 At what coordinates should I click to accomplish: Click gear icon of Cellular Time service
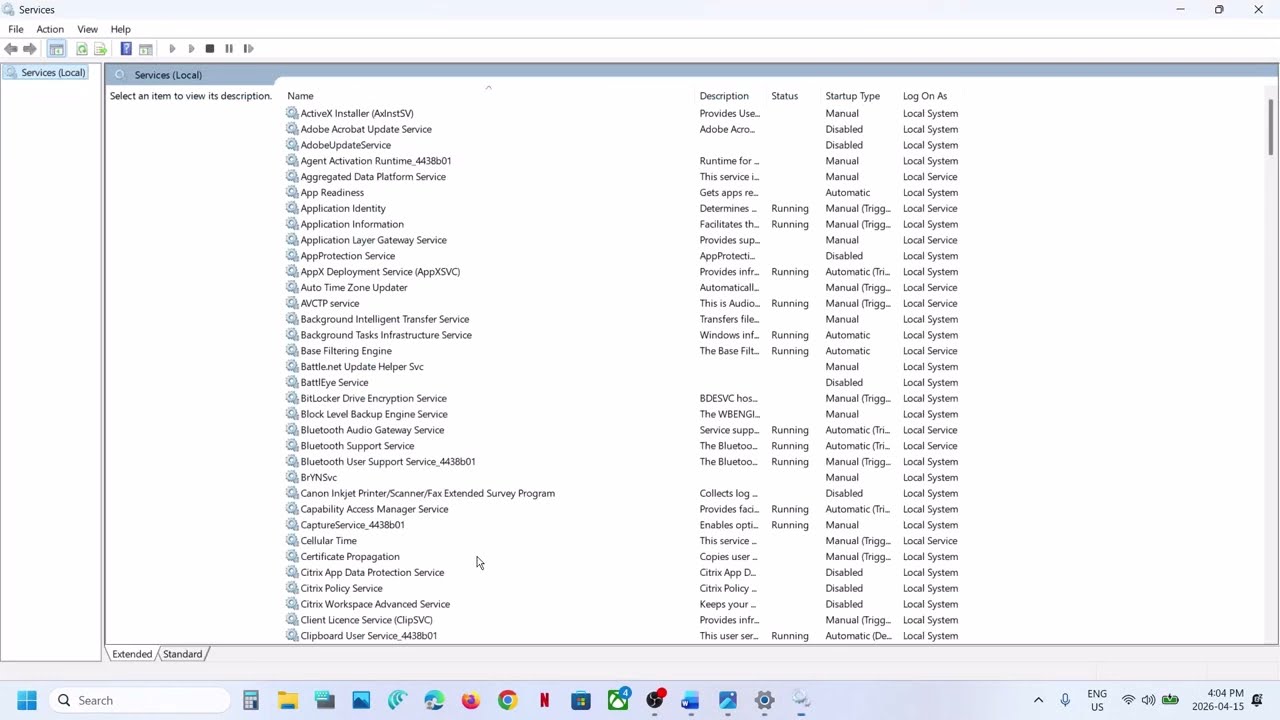(292, 541)
